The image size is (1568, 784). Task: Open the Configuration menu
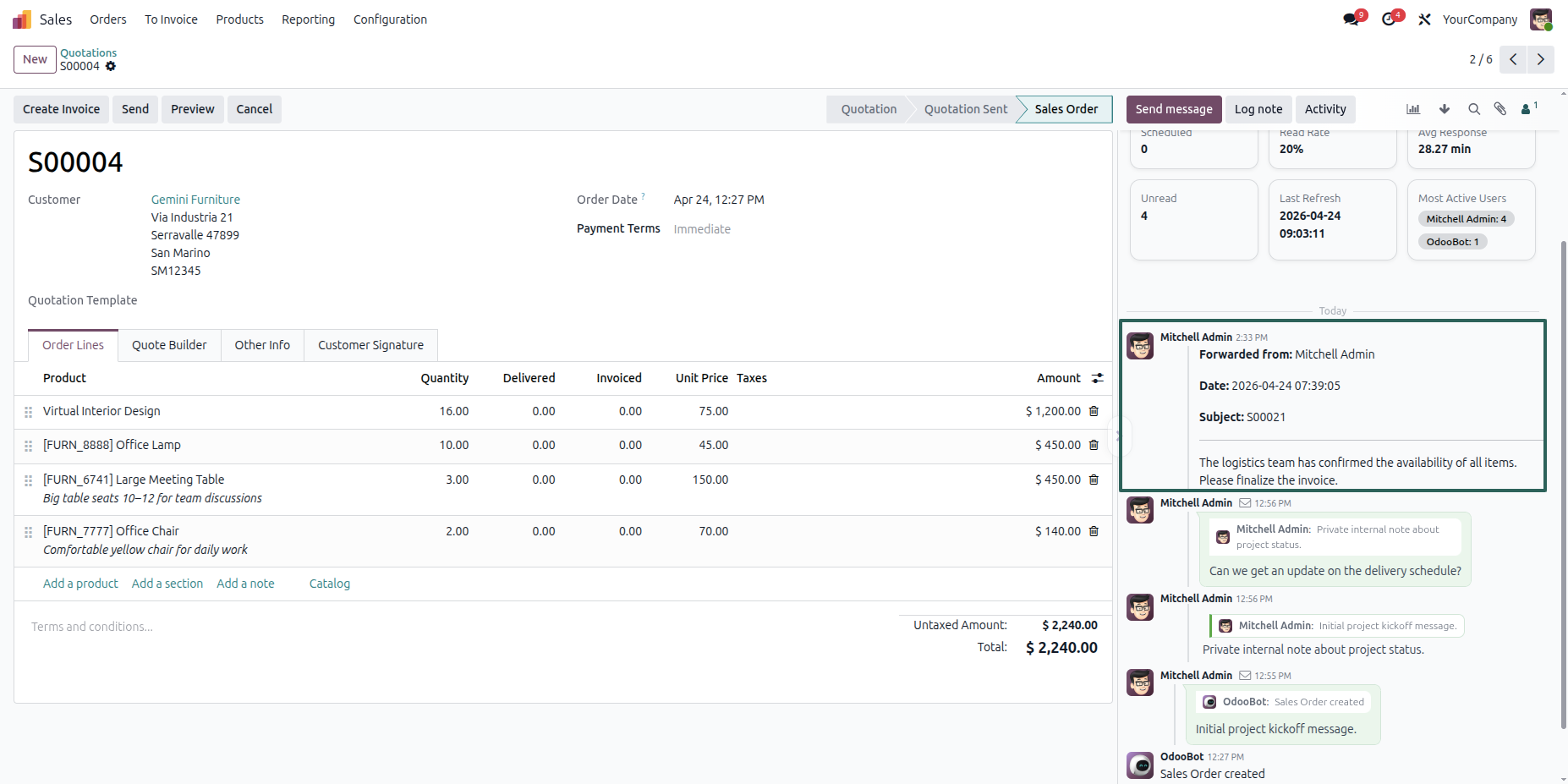pos(390,19)
